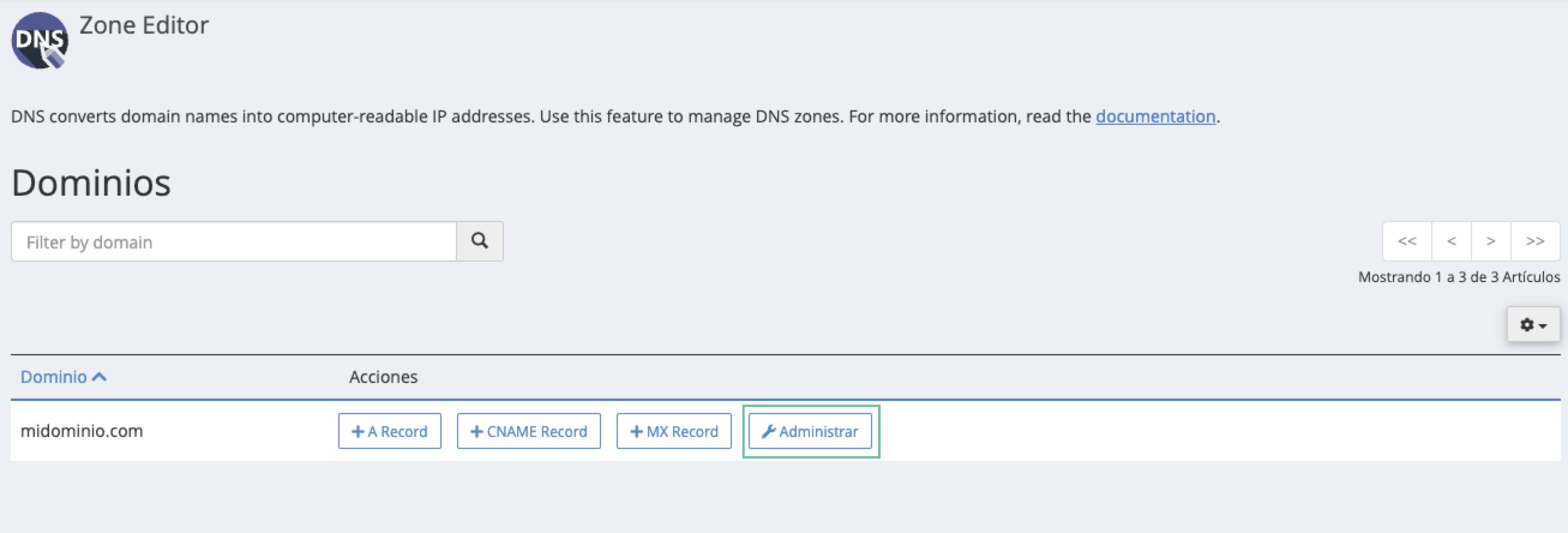
Task: Go to the previous page with <
Action: point(1451,241)
